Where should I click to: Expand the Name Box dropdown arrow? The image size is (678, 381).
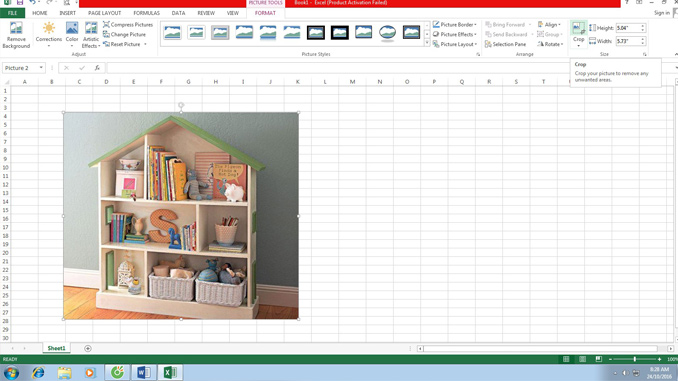click(41, 68)
